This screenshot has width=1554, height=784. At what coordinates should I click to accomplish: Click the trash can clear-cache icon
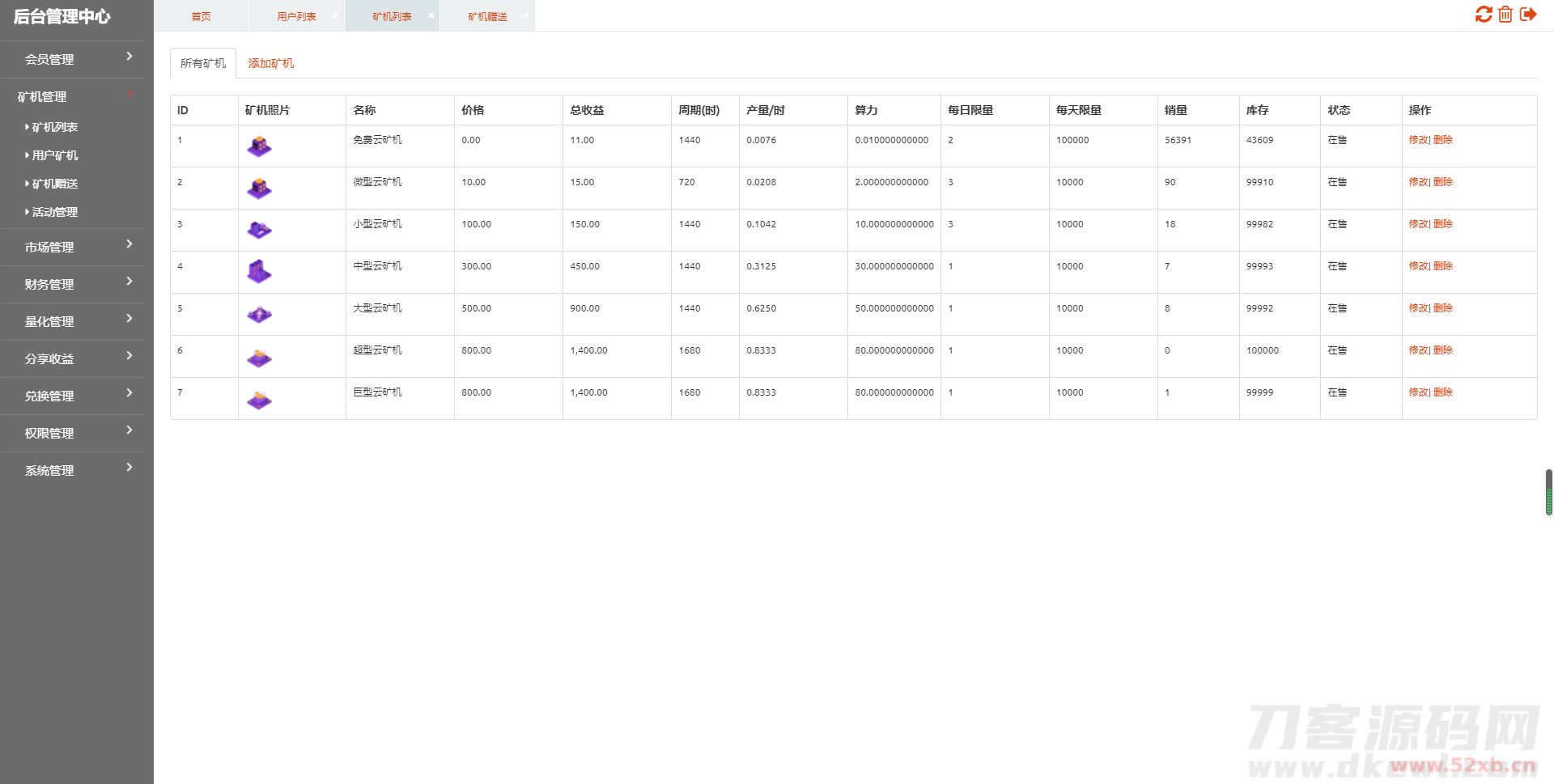click(1505, 15)
